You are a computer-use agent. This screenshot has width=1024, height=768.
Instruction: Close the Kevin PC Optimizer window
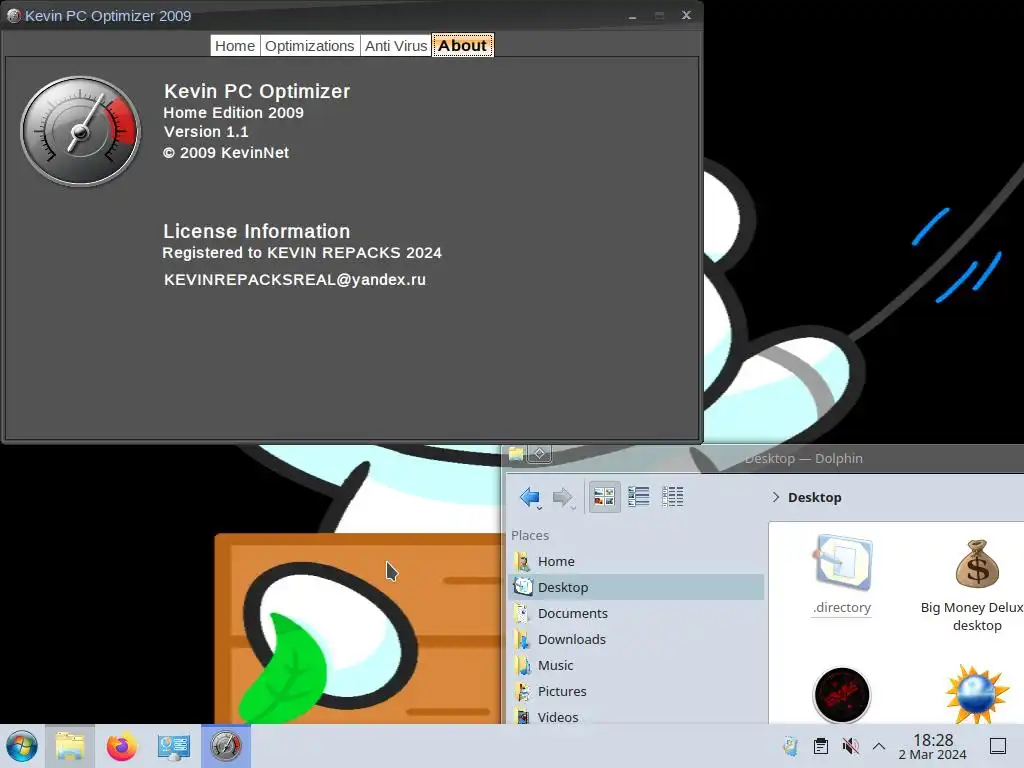click(686, 15)
